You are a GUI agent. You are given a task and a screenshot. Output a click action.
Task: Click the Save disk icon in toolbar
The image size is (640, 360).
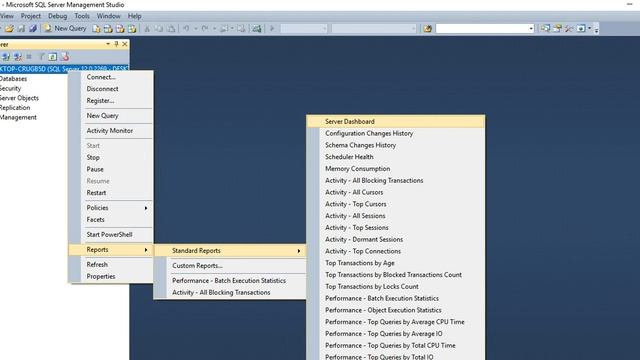21,29
